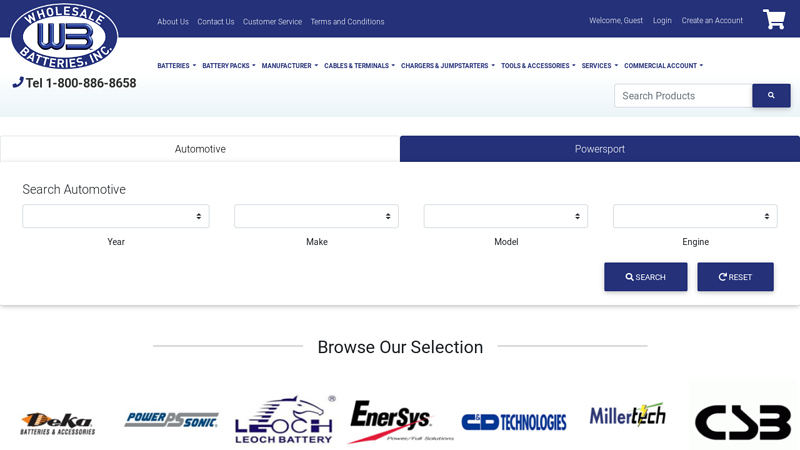Viewport: 800px width, 450px height.
Task: Click the Wholesale Batteries Inc. logo
Action: [x=64, y=37]
